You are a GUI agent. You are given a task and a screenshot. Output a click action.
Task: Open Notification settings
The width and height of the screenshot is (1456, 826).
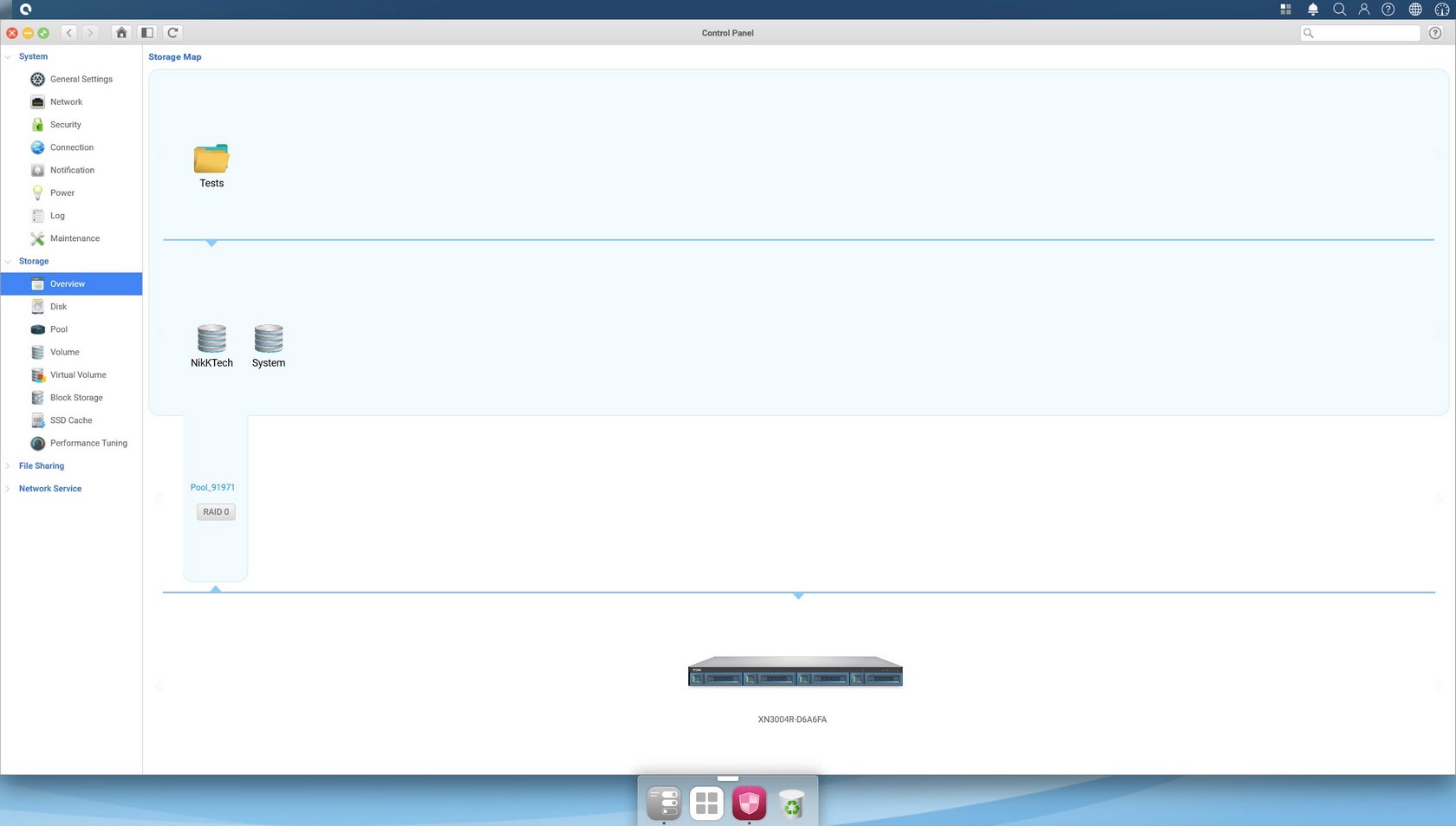point(71,170)
